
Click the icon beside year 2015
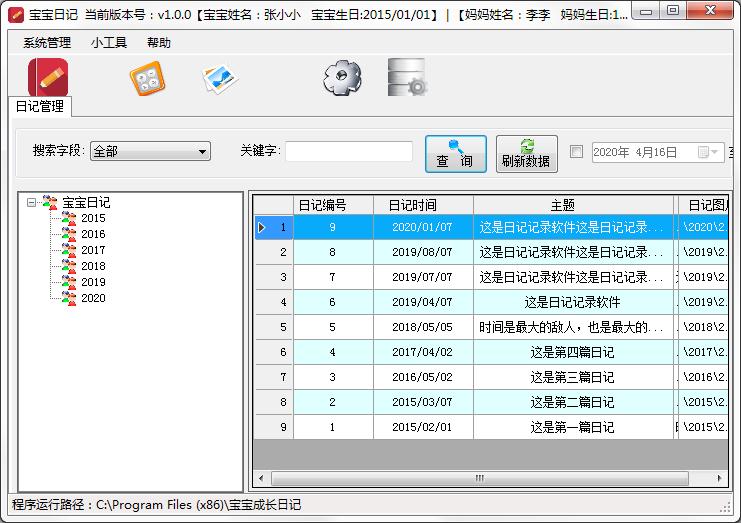point(69,218)
